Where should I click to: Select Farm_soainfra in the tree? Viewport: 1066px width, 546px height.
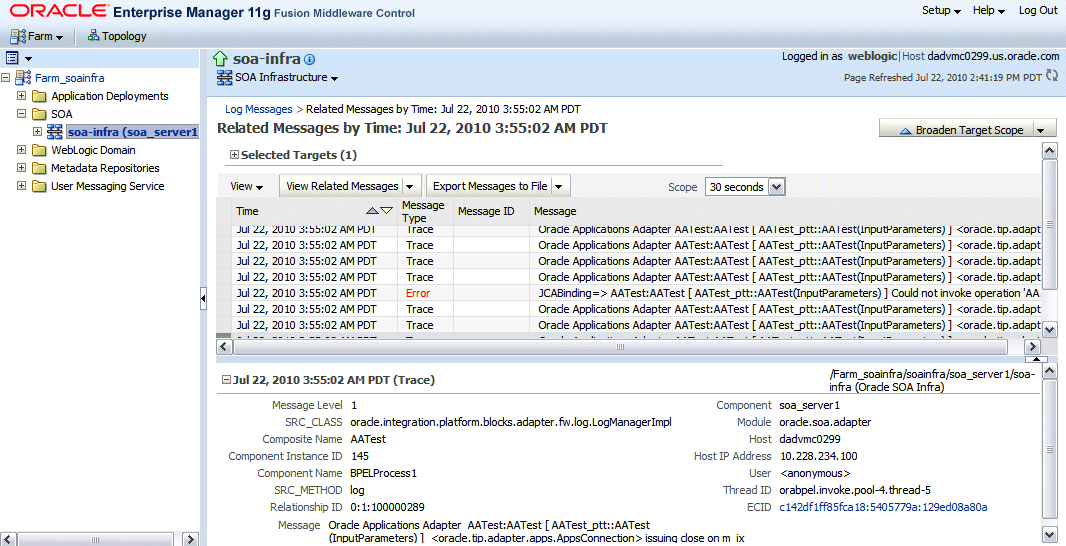click(x=69, y=78)
